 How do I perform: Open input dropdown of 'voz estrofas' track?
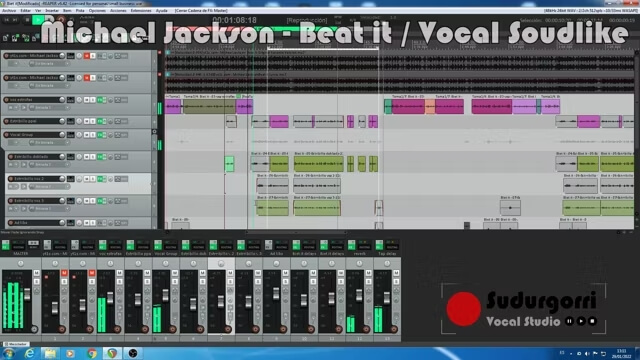tap(49, 108)
